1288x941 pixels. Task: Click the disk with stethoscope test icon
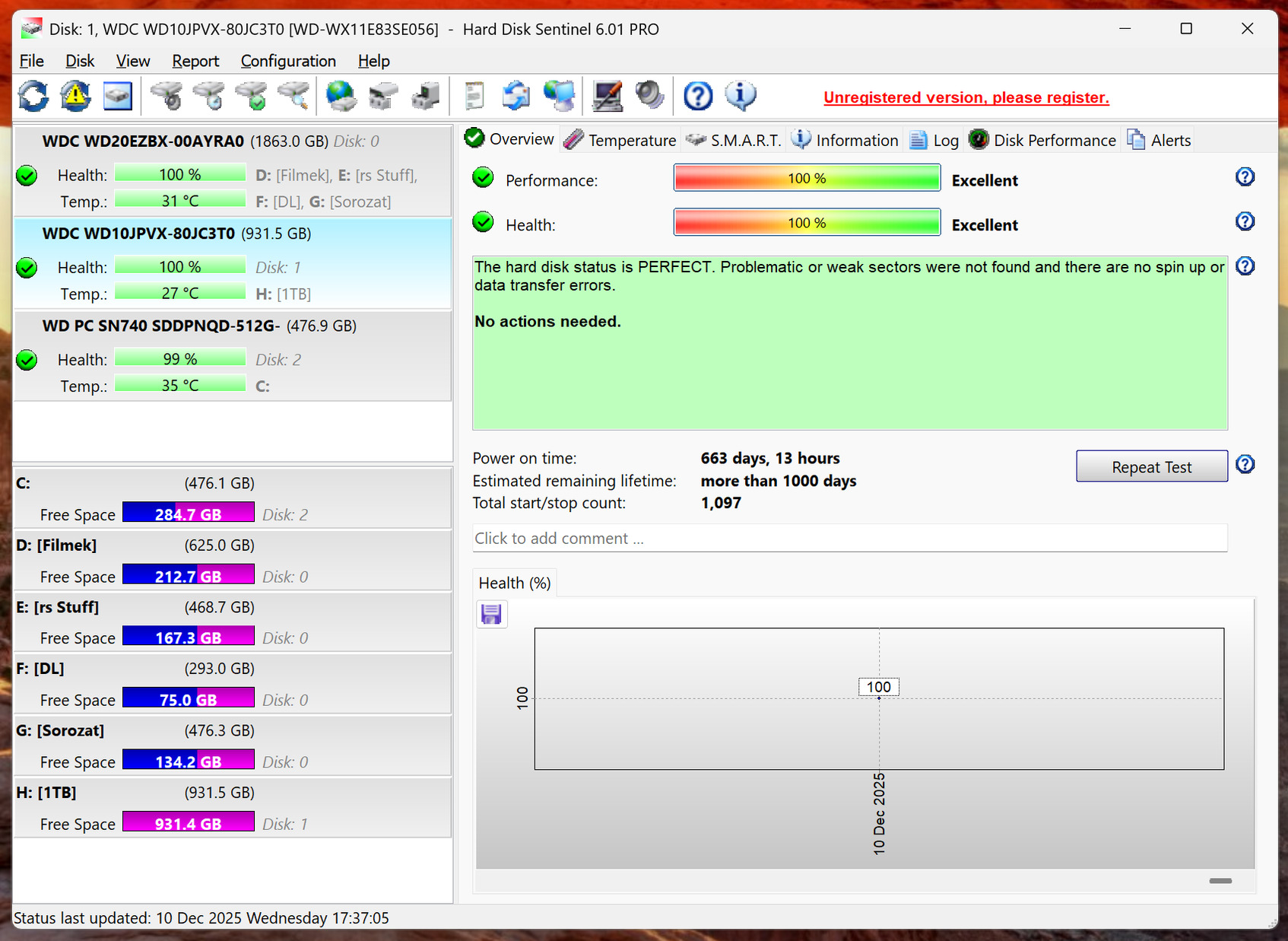coord(166,96)
